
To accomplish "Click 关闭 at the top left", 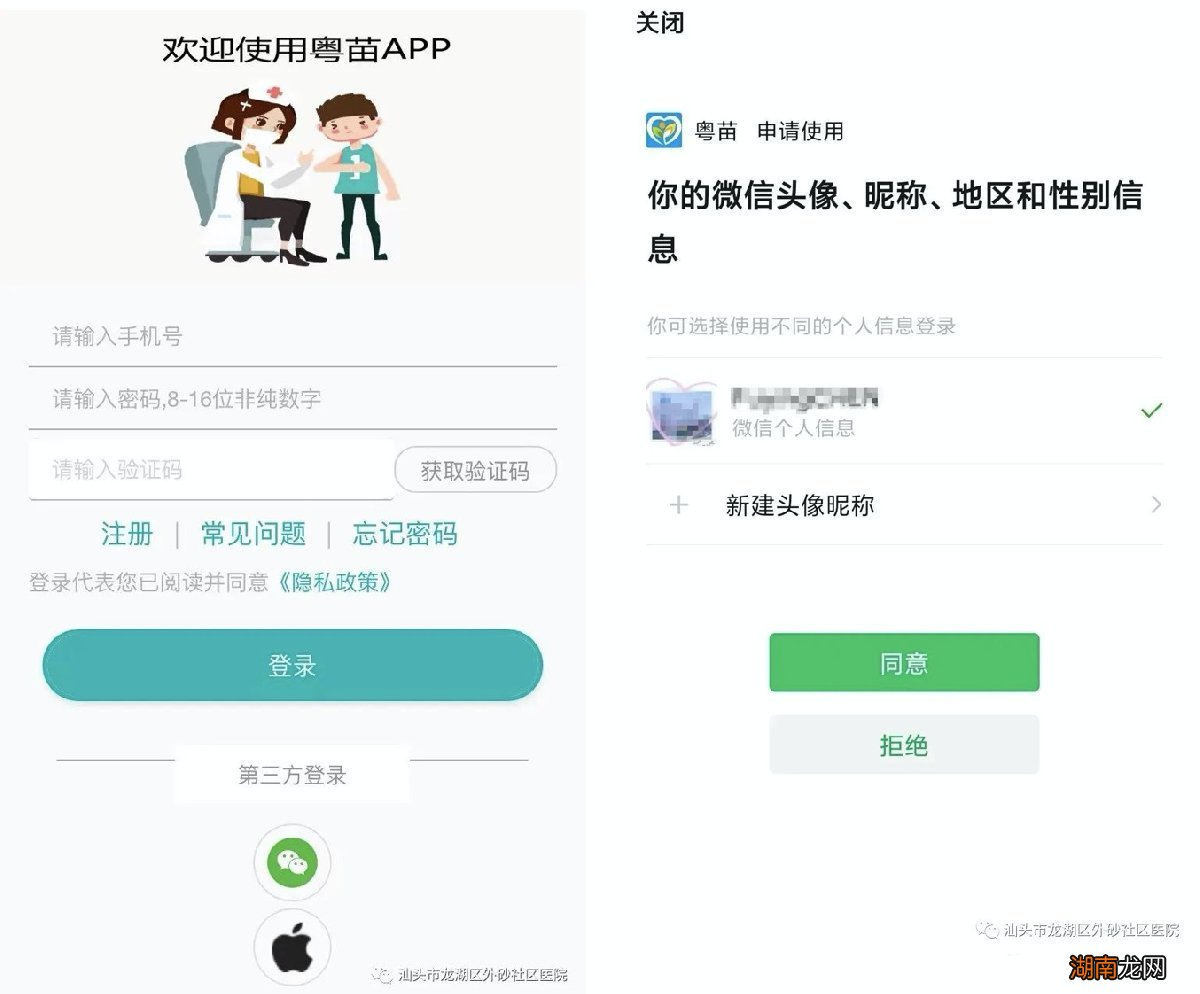I will point(661,23).
